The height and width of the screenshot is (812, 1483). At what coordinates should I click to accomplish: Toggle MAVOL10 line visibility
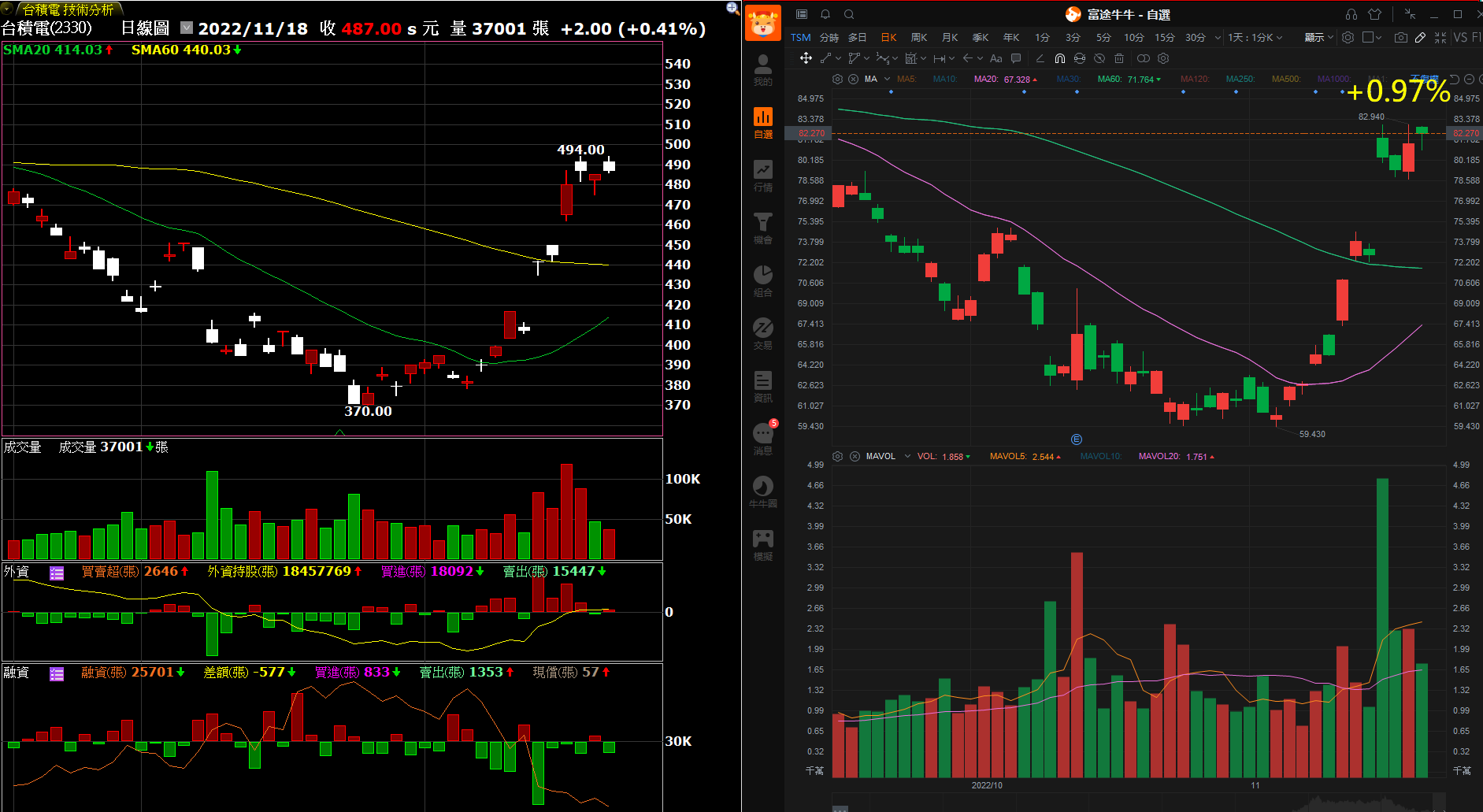click(1101, 456)
